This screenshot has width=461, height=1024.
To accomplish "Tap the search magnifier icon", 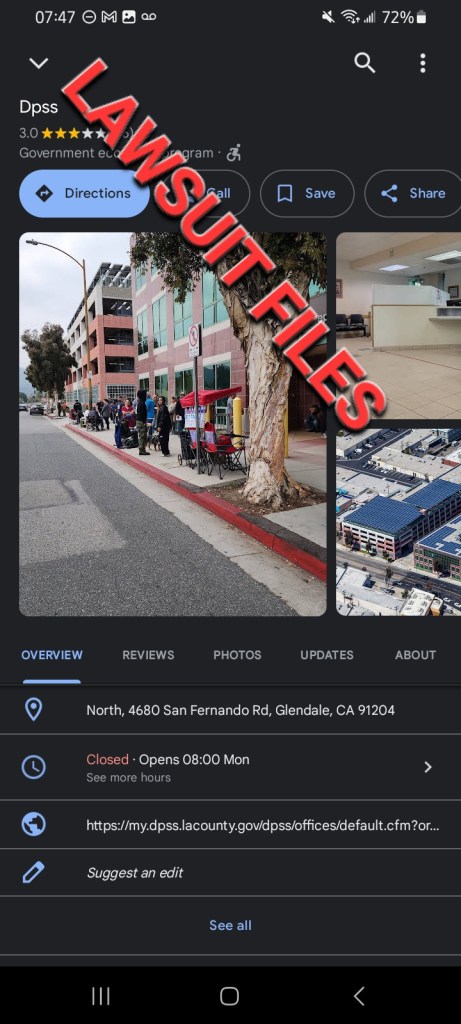I will coord(364,63).
